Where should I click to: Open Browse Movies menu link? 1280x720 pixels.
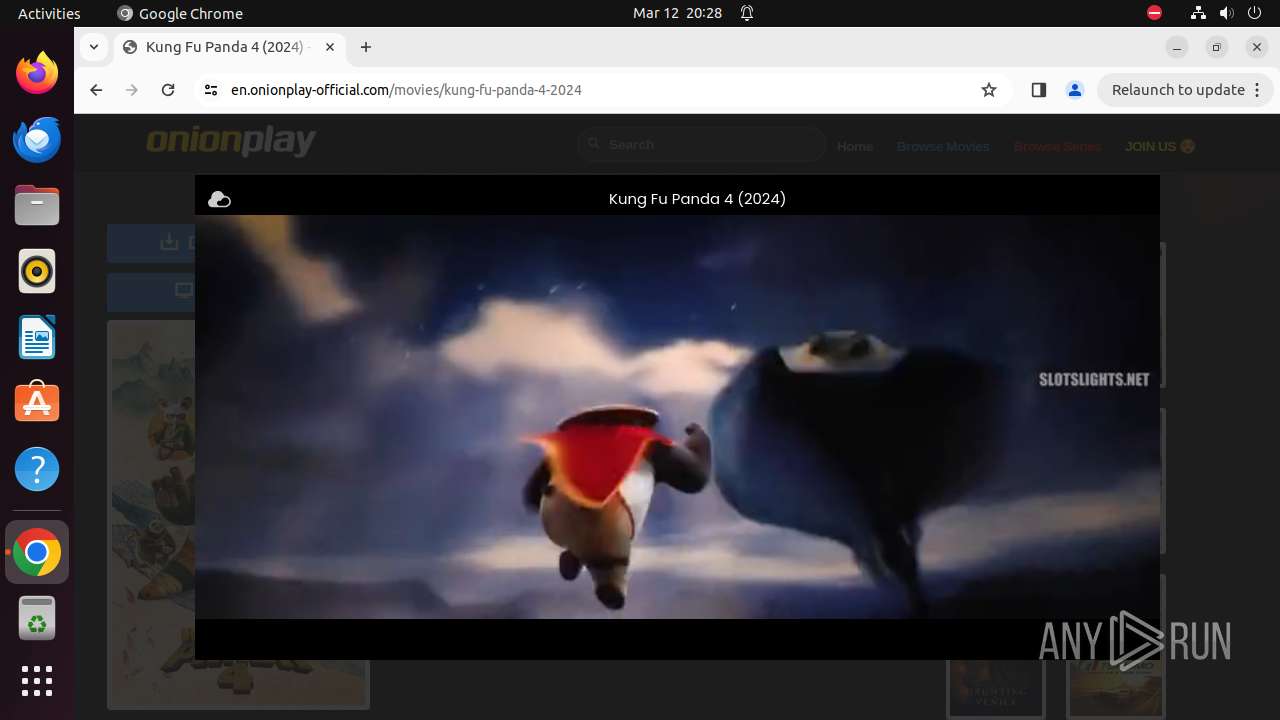pos(943,146)
